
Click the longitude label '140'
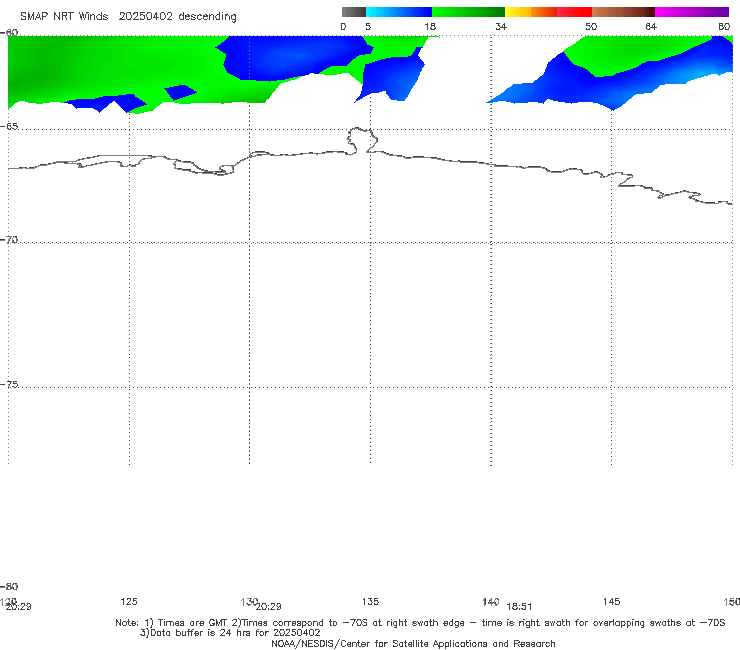pyautogui.click(x=490, y=601)
